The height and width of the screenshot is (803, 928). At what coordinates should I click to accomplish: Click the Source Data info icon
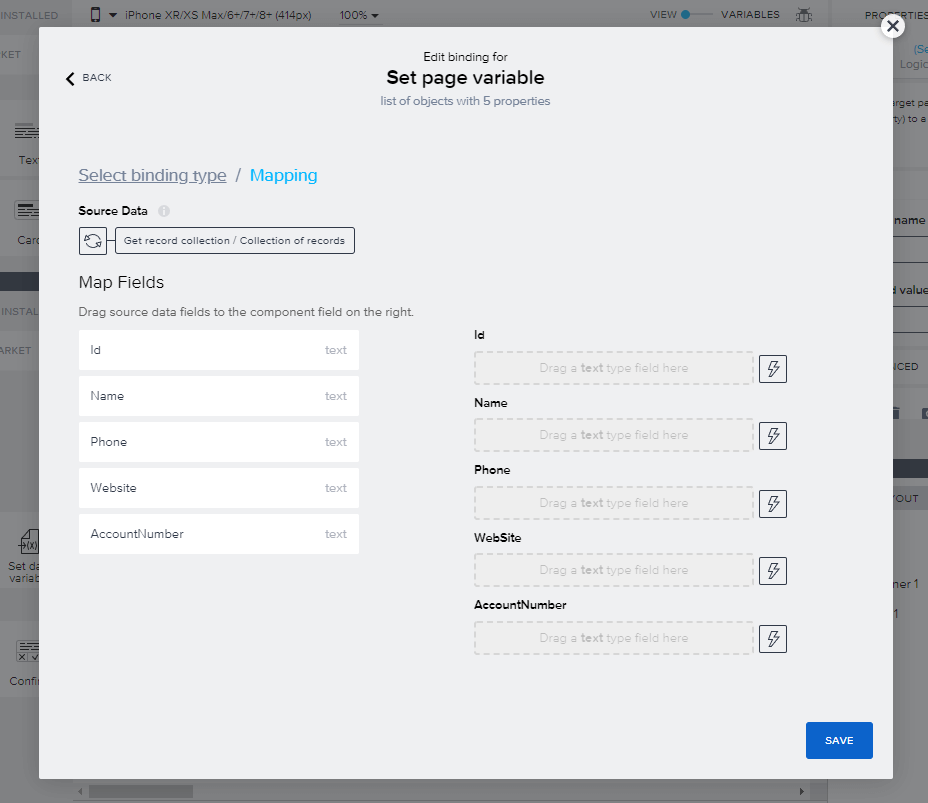click(x=165, y=210)
